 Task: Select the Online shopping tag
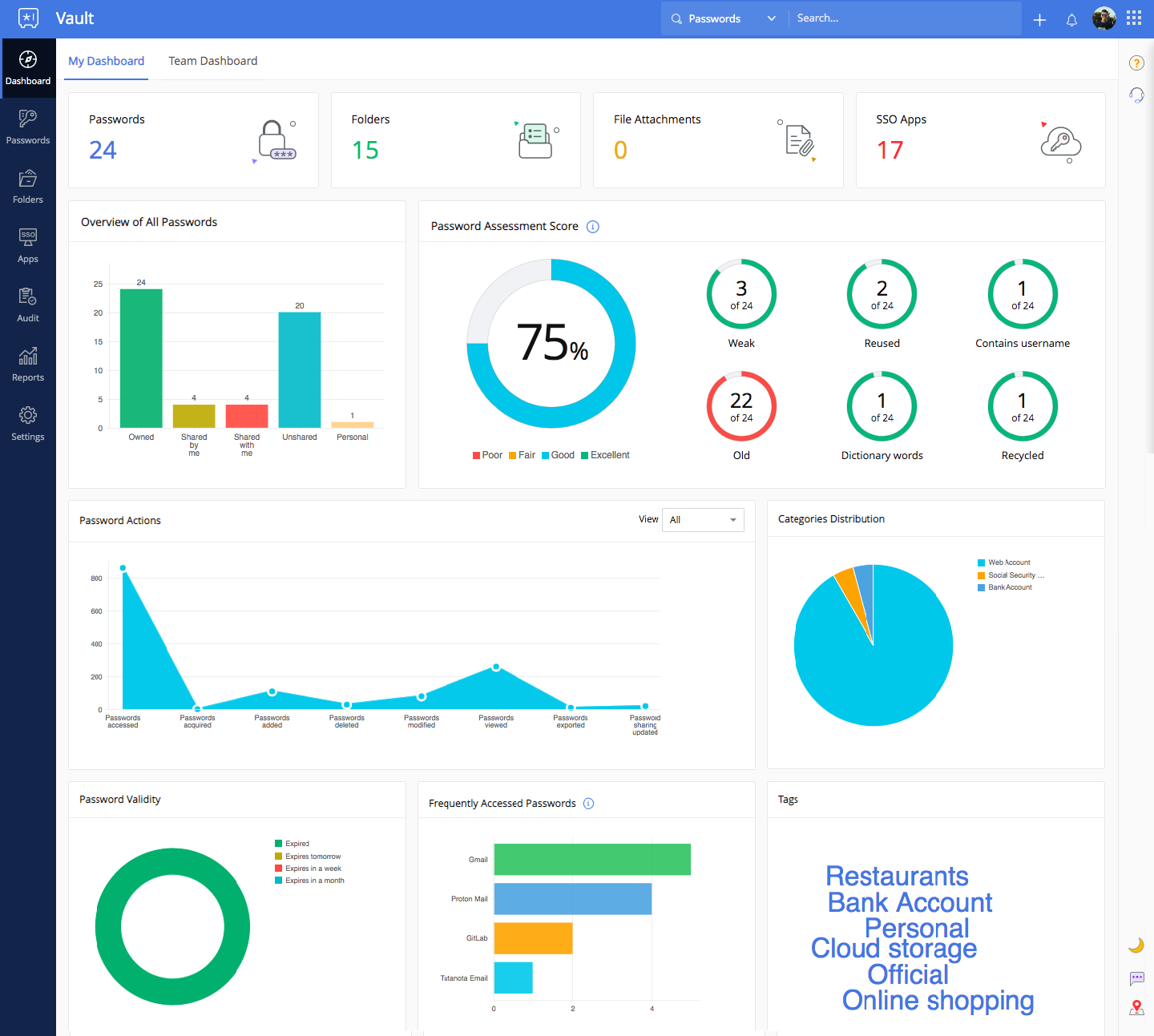coord(938,1001)
